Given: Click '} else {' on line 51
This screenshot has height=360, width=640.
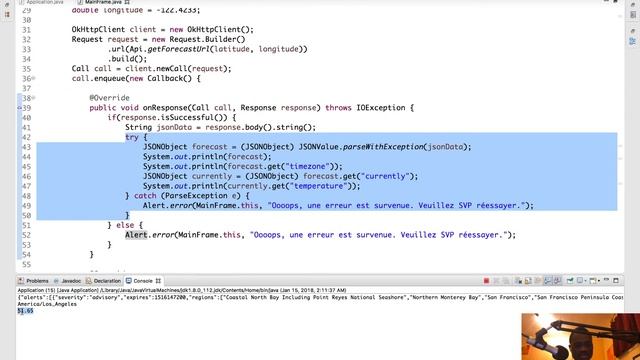Looking at the screenshot, I should 125,225.
